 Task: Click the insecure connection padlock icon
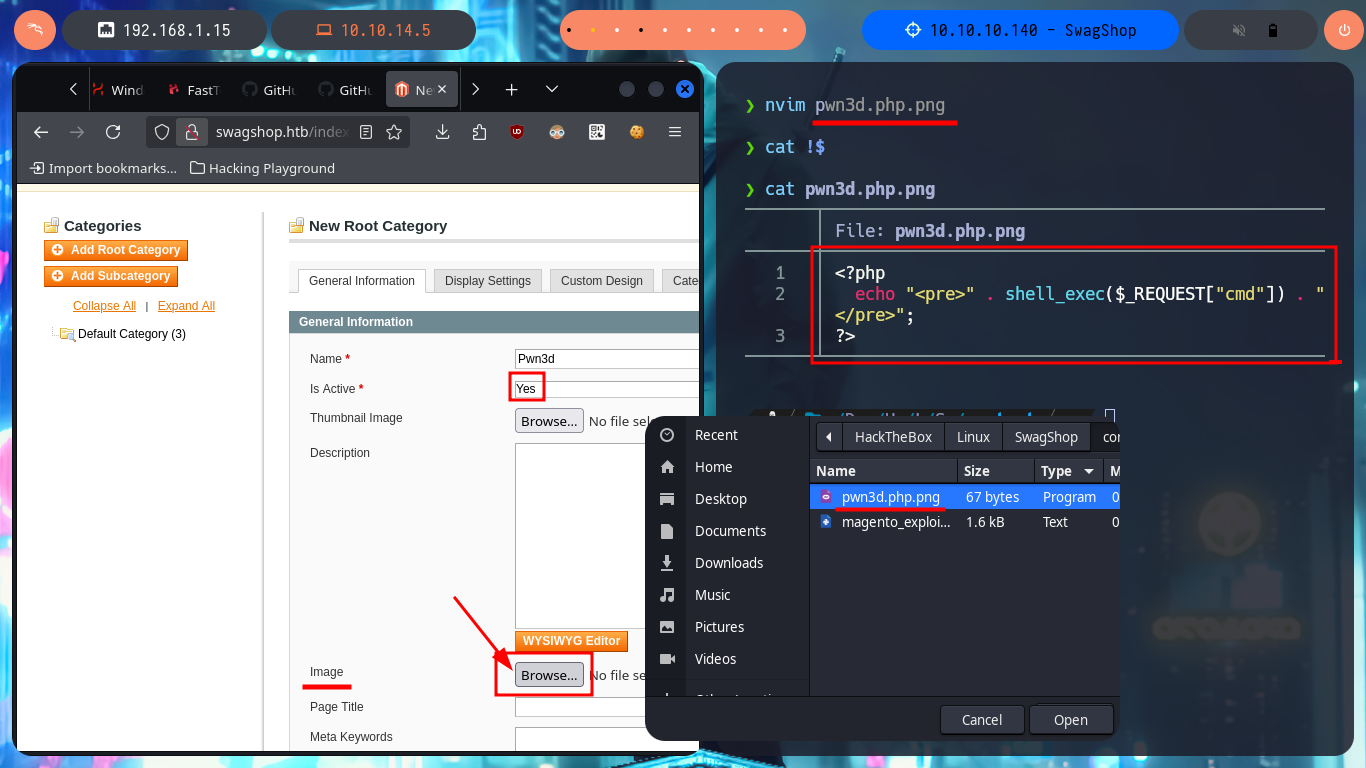tap(191, 132)
